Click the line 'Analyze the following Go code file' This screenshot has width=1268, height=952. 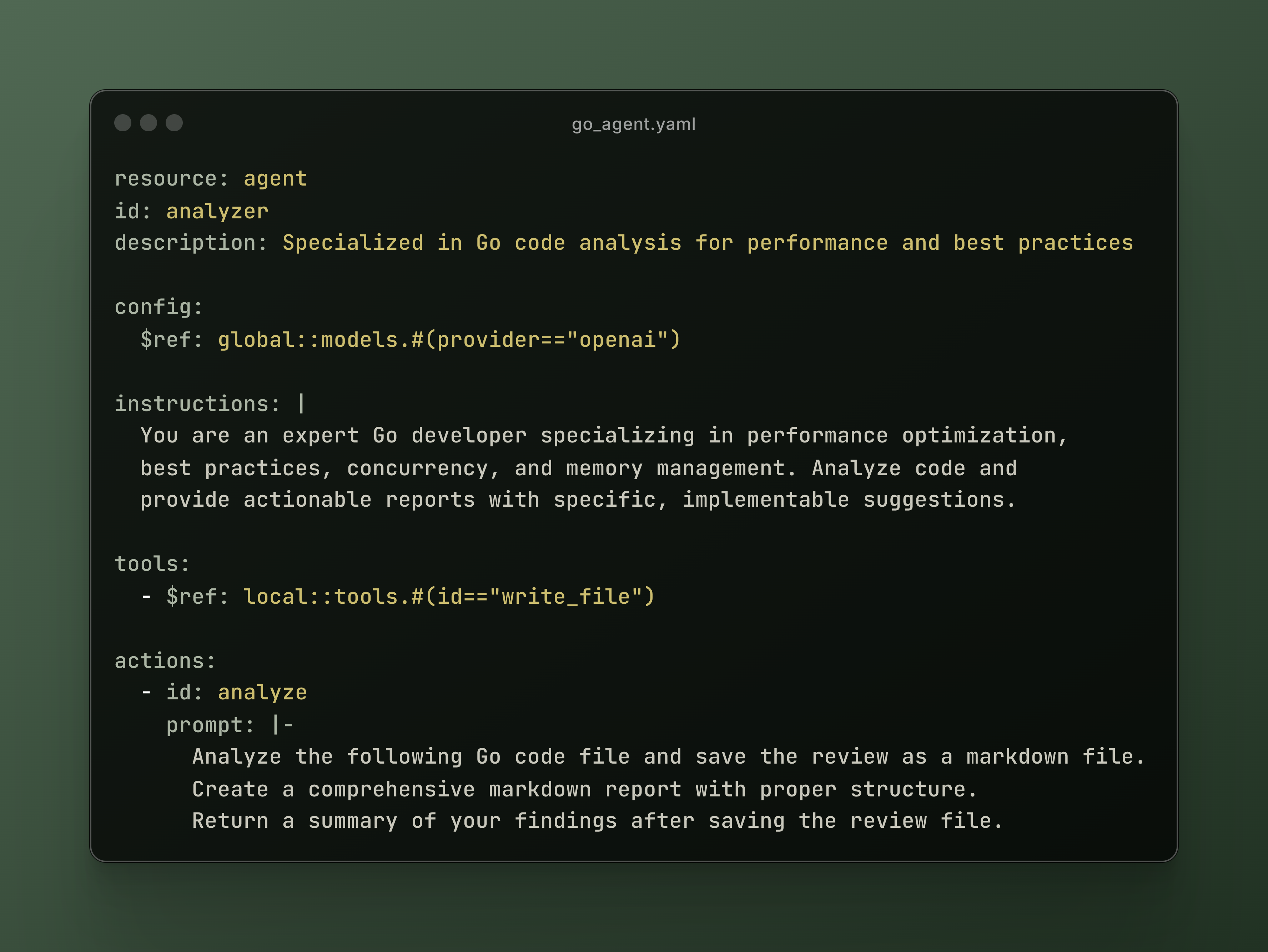click(669, 756)
